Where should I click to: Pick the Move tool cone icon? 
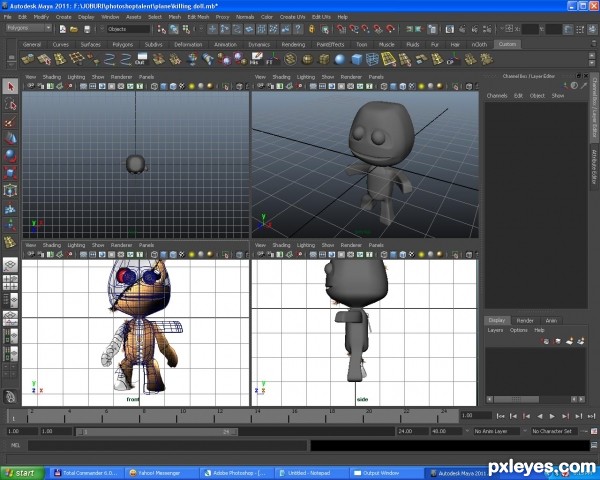10,139
